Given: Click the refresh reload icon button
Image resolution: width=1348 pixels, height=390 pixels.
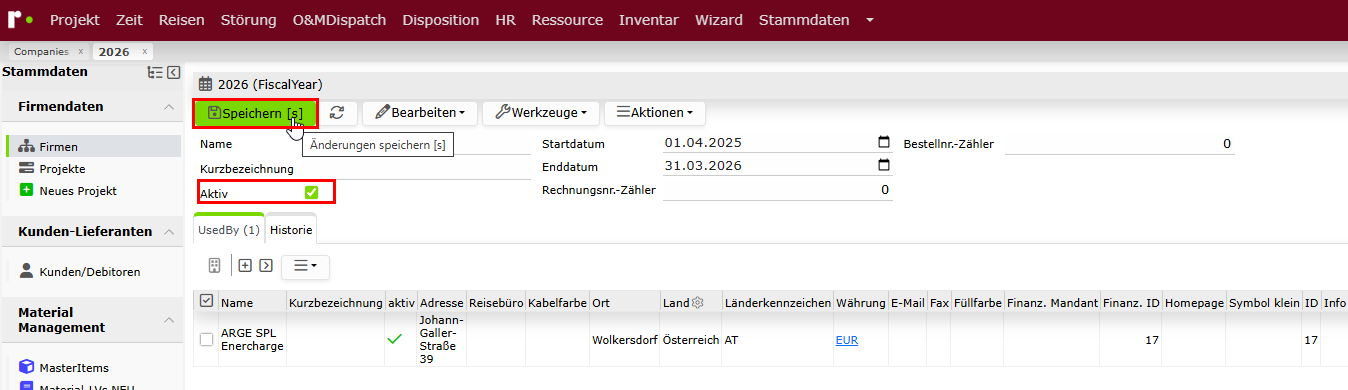Looking at the screenshot, I should [337, 113].
